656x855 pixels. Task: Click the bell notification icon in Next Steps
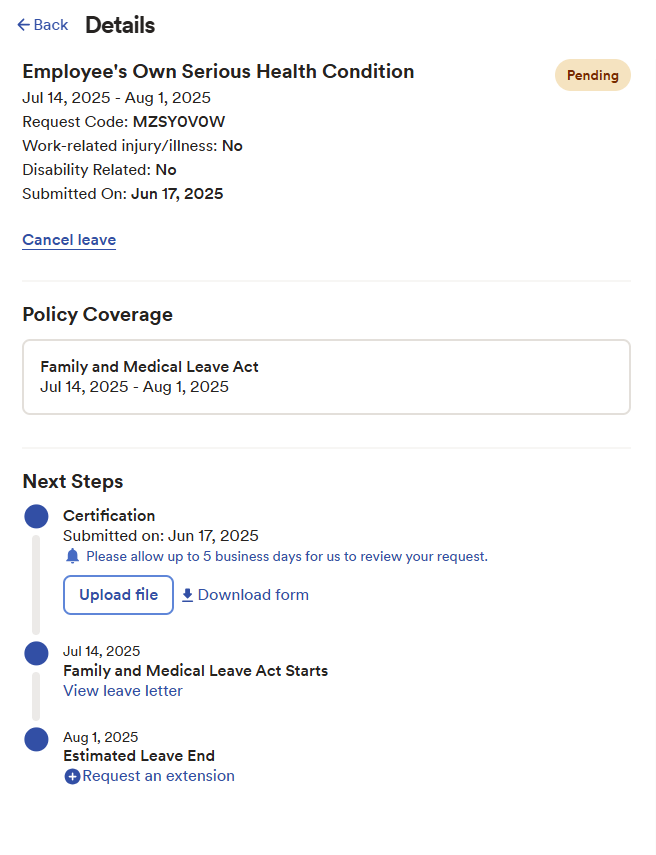click(x=72, y=556)
